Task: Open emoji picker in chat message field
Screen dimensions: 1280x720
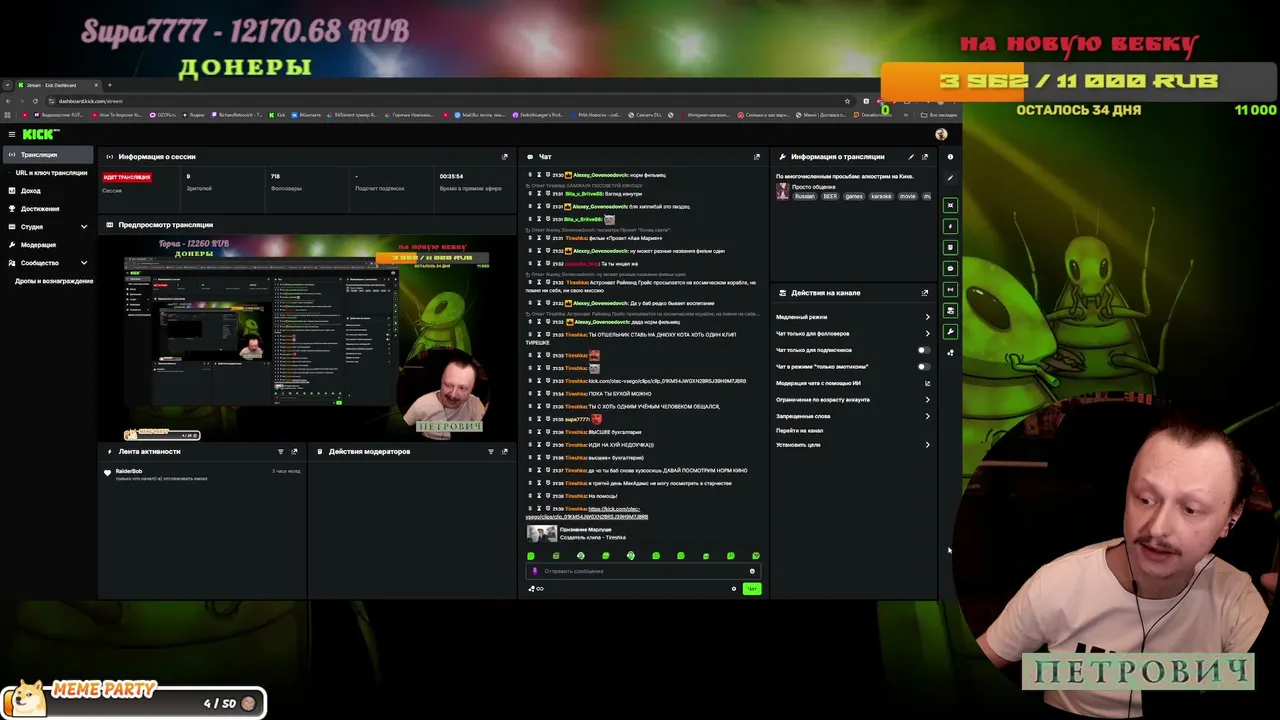Action: click(x=752, y=571)
